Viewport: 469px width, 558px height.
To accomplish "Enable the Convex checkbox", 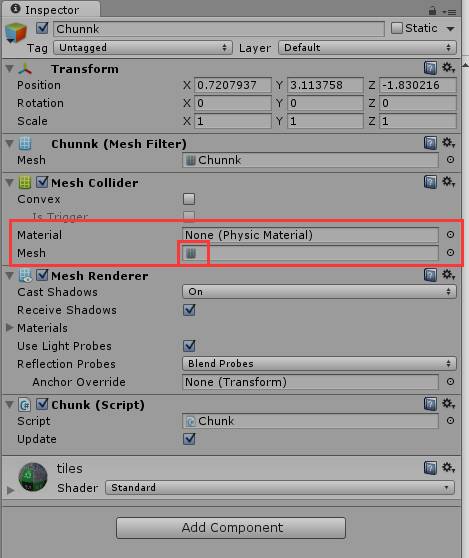I will (189, 199).
